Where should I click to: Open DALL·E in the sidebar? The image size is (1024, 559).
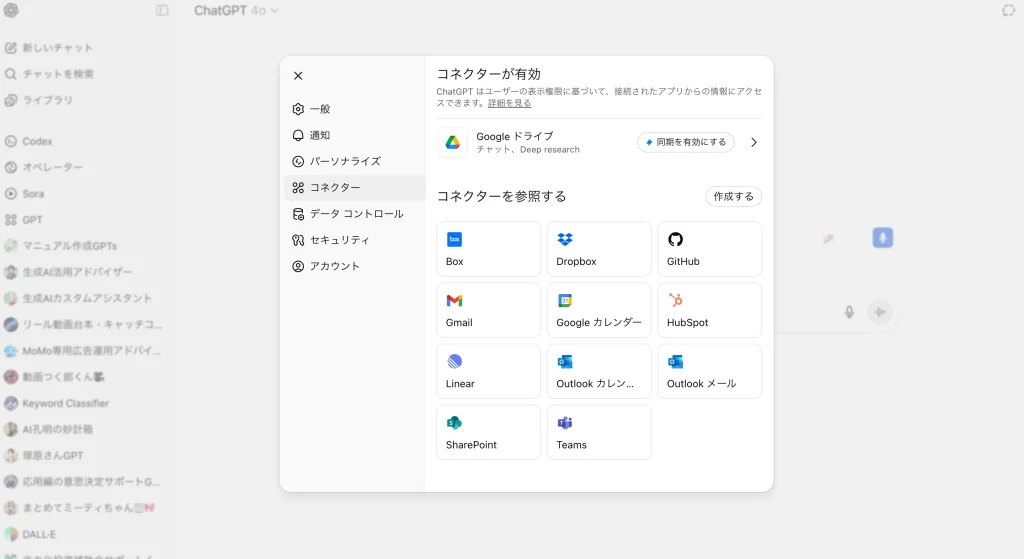tap(30, 534)
